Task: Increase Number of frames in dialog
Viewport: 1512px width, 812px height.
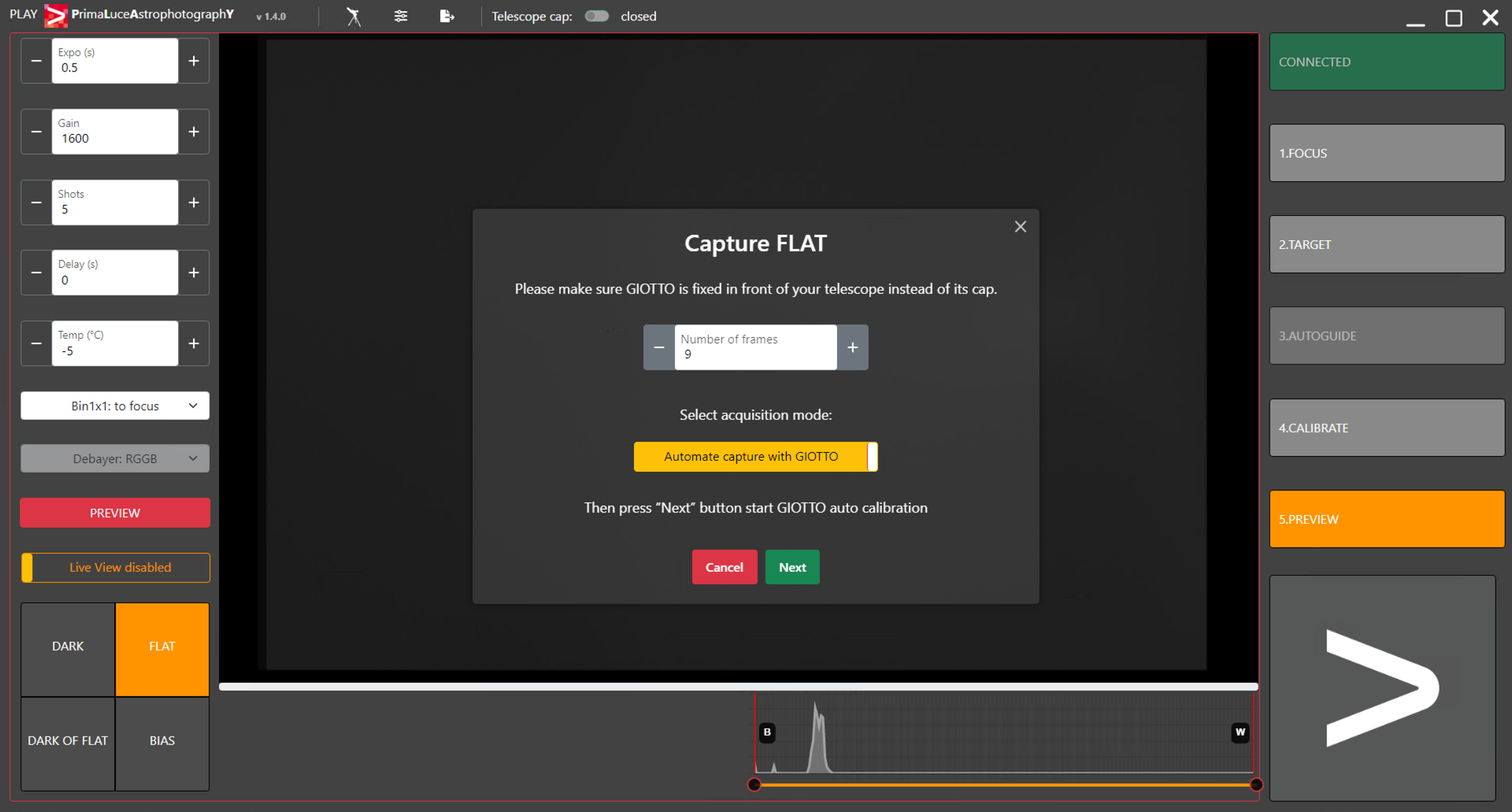Action: click(x=853, y=347)
